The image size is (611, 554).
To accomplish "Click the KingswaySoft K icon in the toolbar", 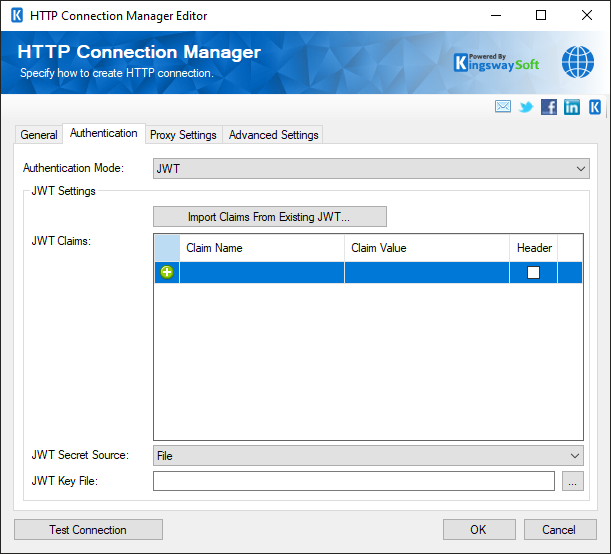I will (x=595, y=107).
